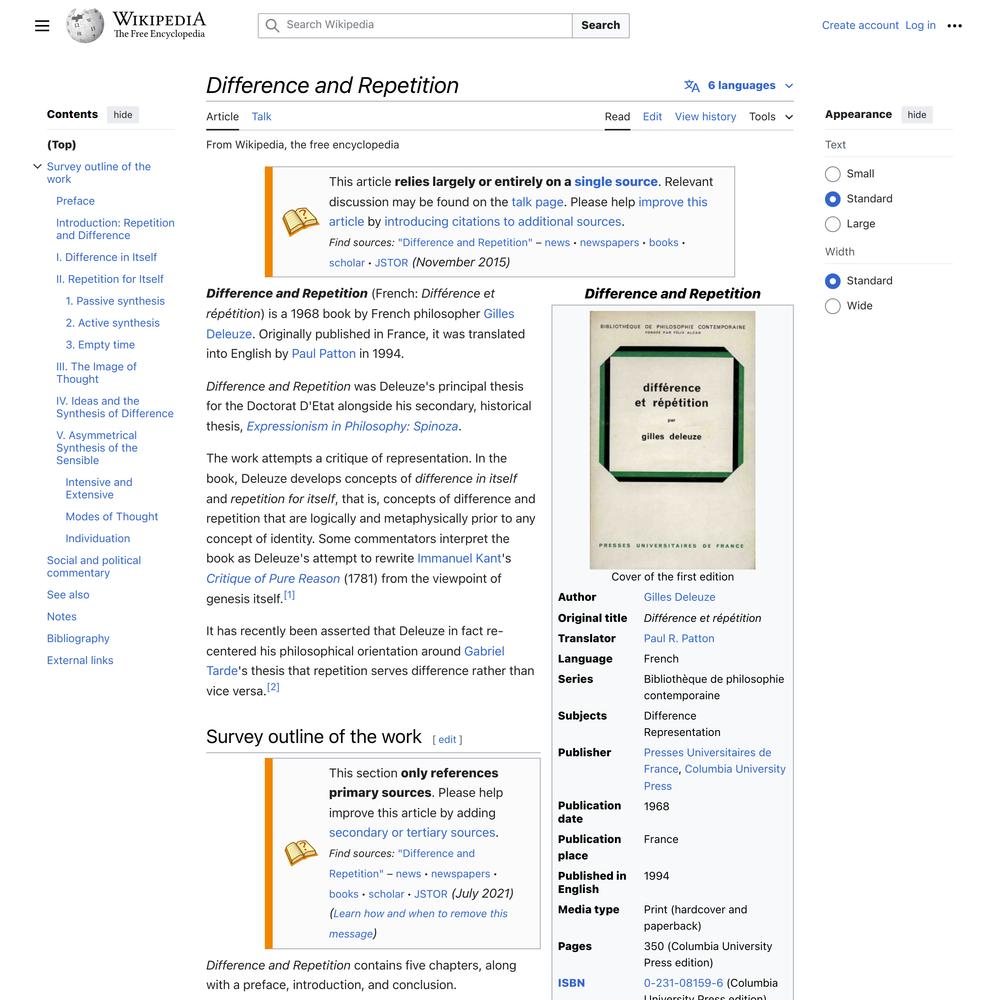
Task: Select Standard width option
Action: click(x=832, y=281)
